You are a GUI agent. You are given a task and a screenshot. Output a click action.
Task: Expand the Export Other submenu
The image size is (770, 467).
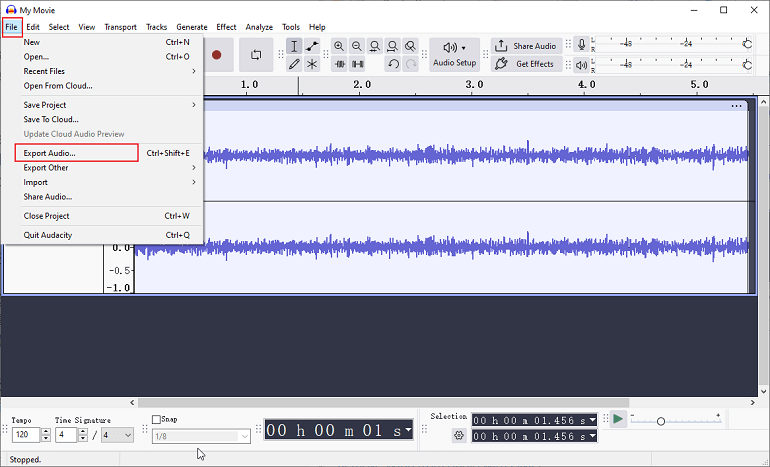pyautogui.click(x=102, y=167)
